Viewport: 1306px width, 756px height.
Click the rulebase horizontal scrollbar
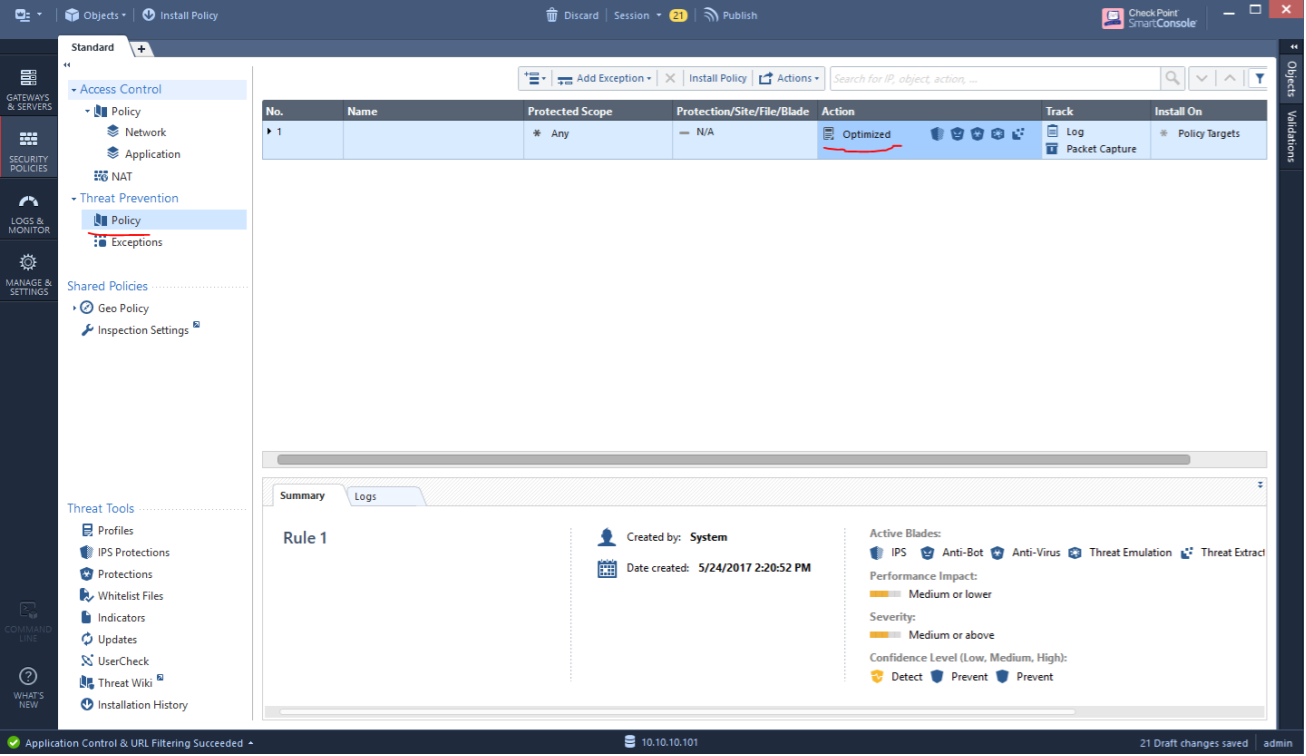pos(733,460)
